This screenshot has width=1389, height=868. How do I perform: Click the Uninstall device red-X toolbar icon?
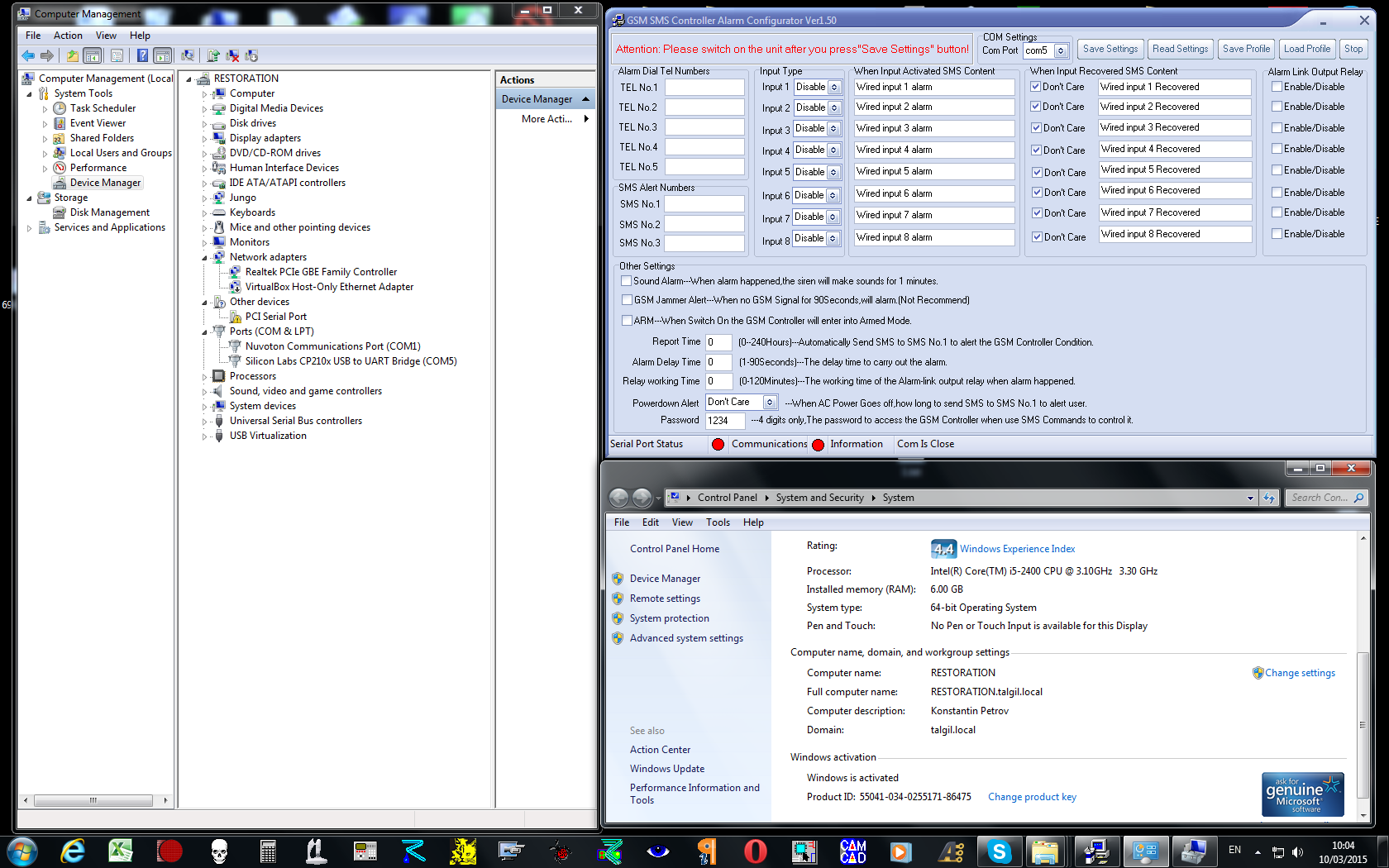click(232, 55)
